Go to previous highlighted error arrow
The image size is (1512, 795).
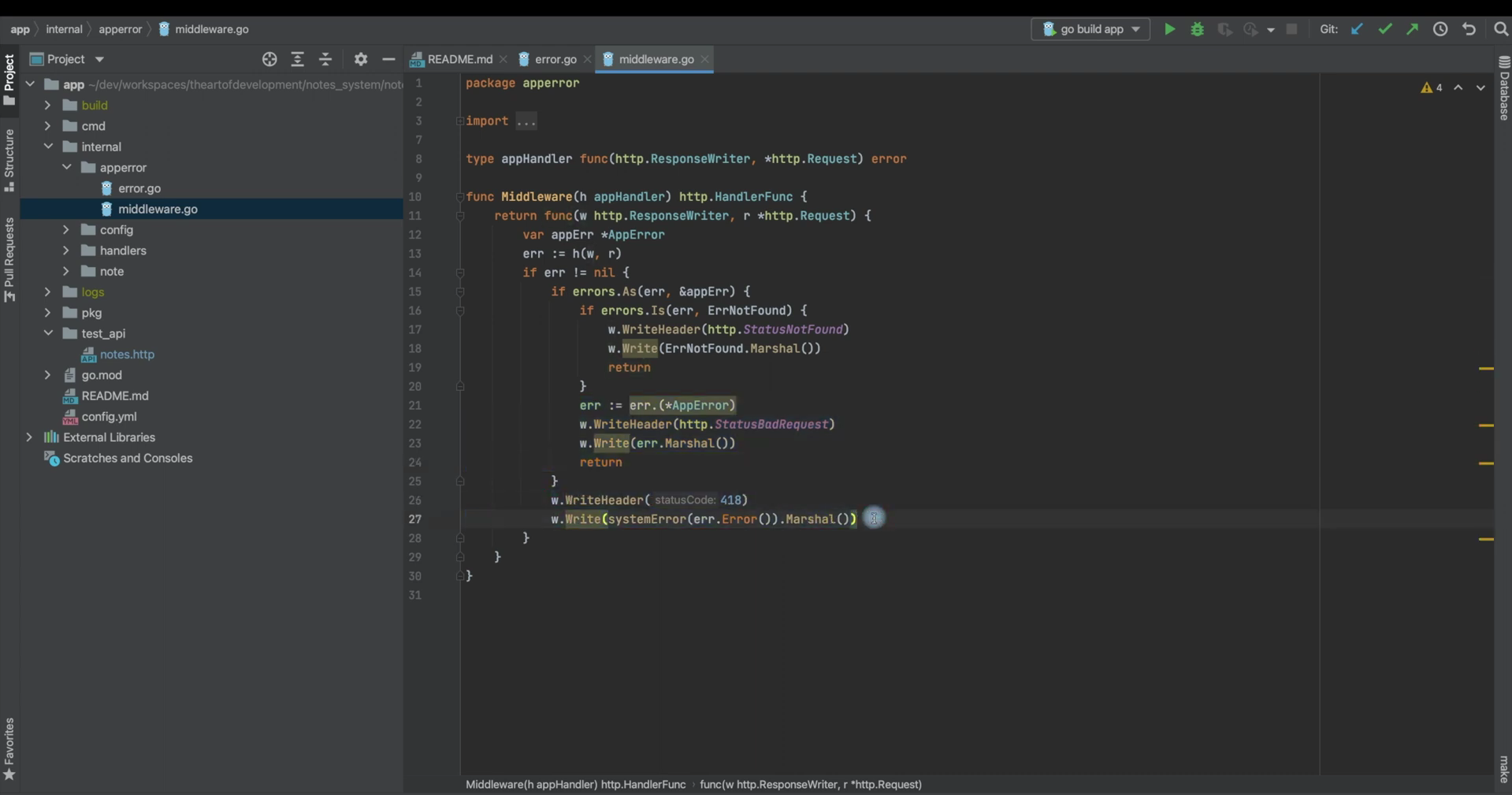click(x=1458, y=87)
